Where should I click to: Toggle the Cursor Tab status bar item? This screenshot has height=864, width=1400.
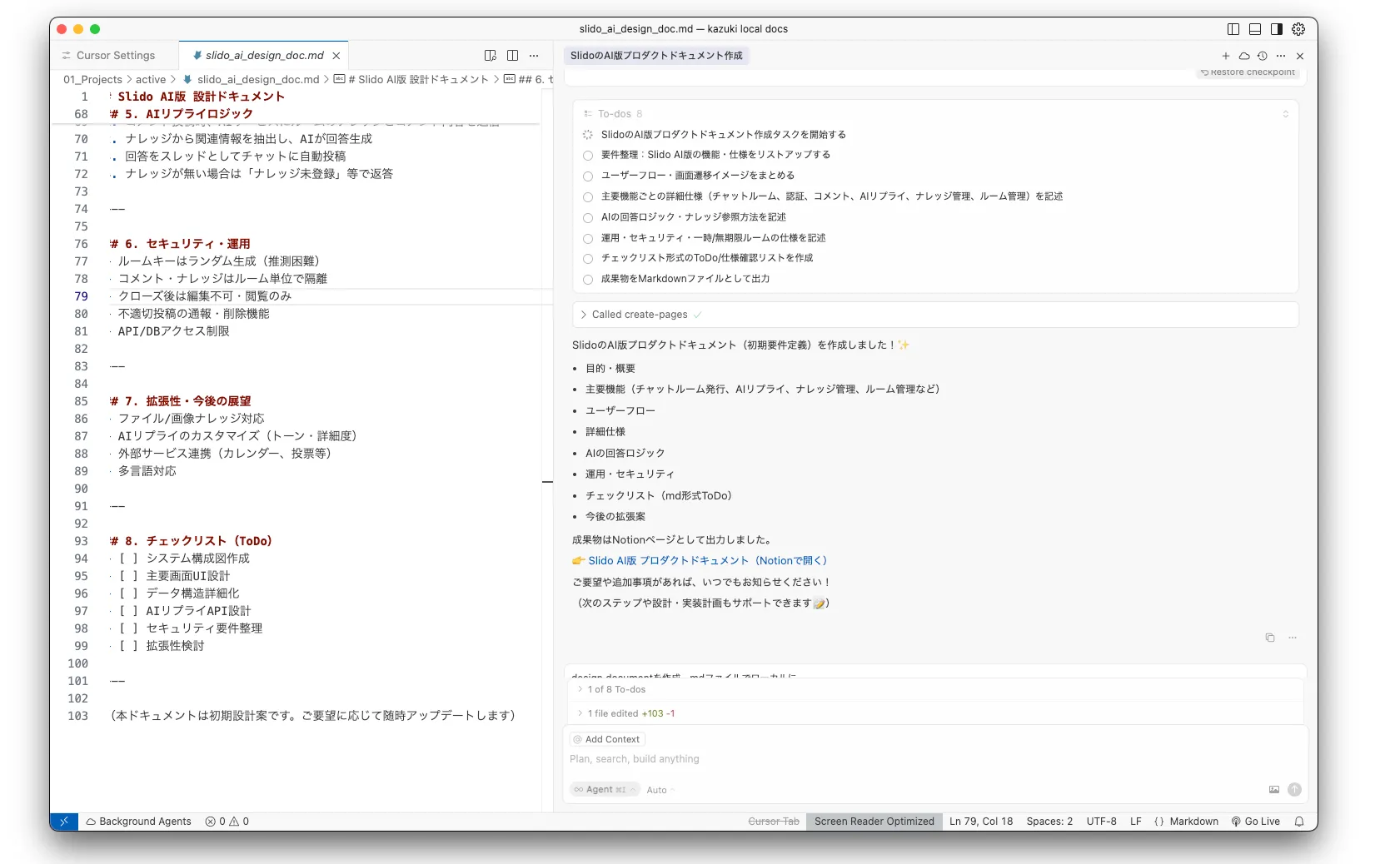pos(774,821)
